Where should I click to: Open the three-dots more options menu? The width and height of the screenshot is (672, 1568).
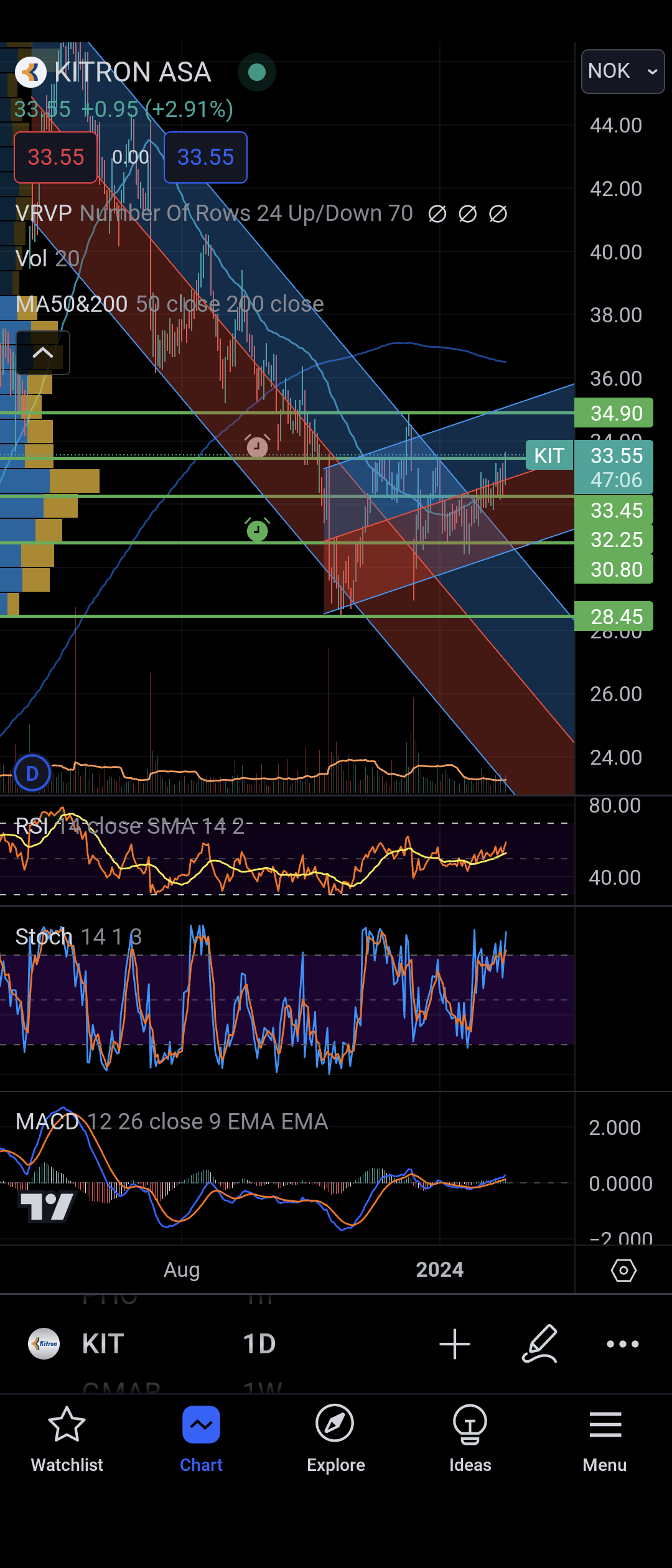(x=622, y=1344)
